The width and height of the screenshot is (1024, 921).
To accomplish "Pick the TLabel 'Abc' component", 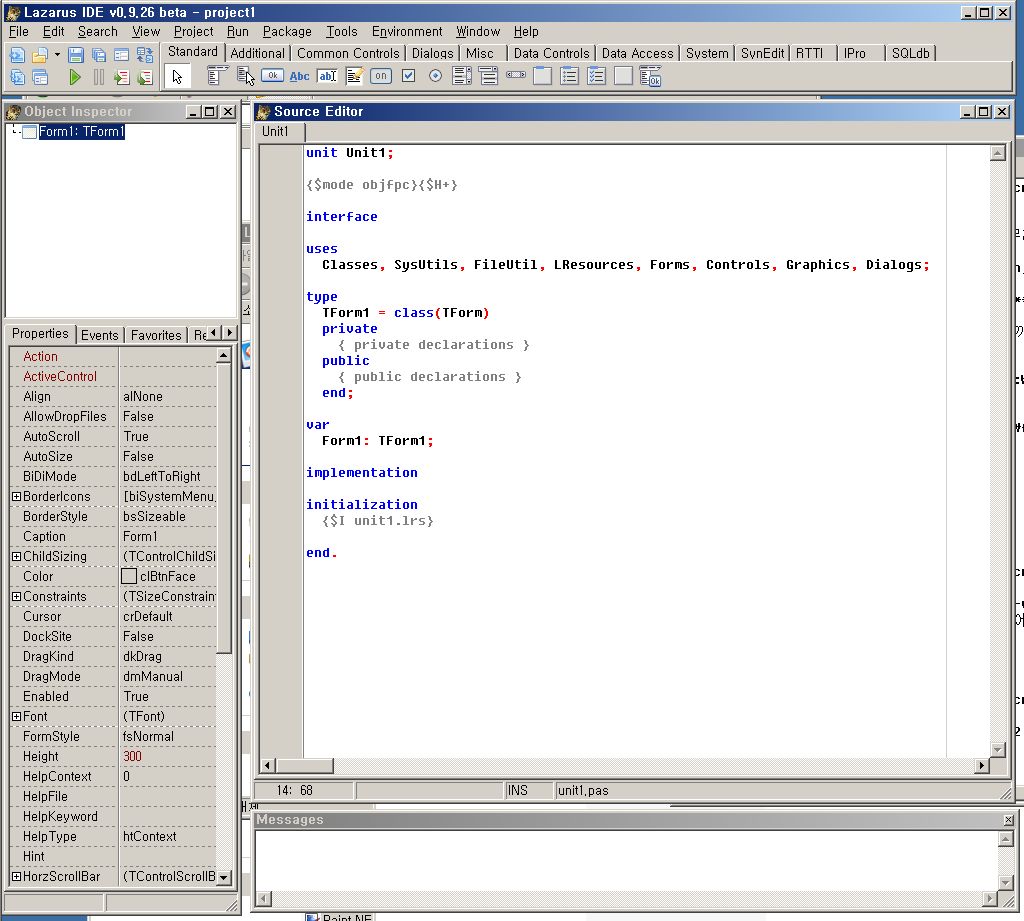I will click(x=299, y=76).
